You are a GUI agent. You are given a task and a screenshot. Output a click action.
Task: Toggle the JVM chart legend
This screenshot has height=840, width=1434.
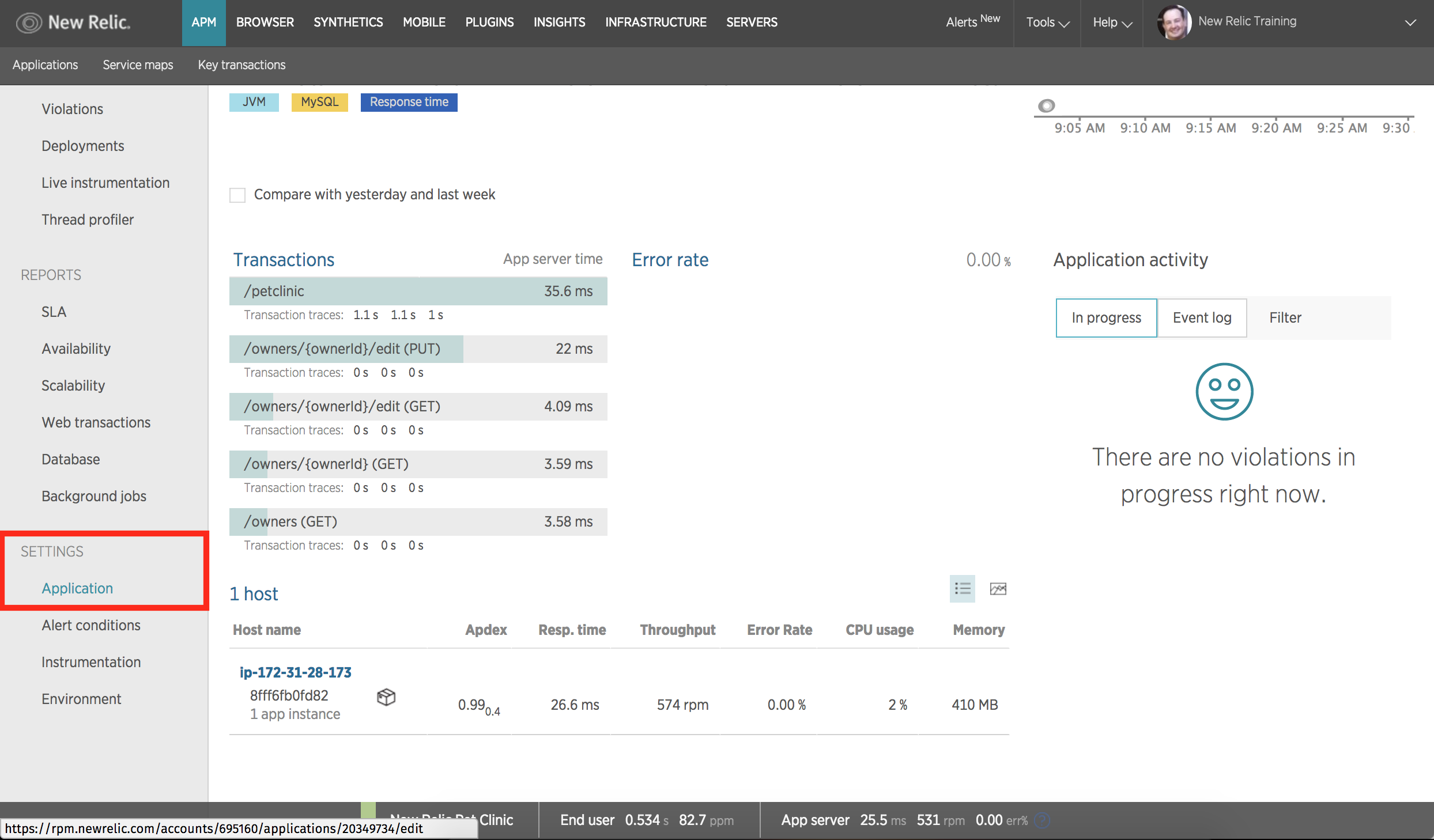254,102
